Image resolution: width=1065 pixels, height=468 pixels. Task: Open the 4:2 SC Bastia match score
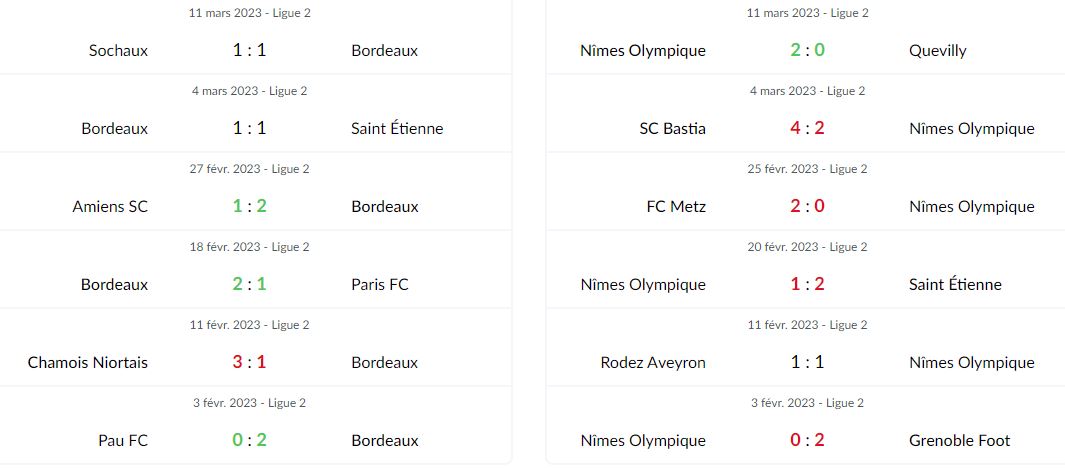click(x=807, y=128)
